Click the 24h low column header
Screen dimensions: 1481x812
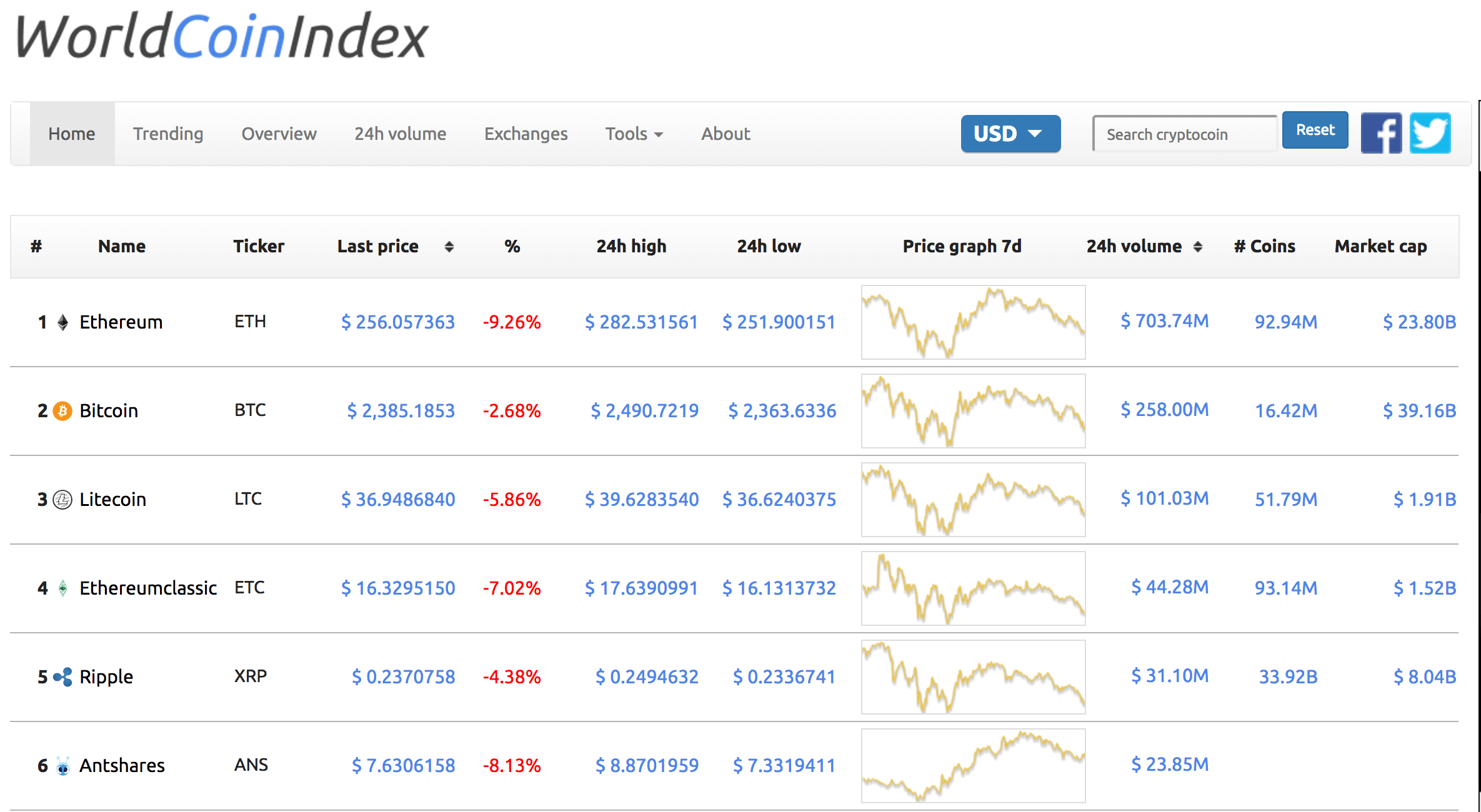tap(769, 247)
